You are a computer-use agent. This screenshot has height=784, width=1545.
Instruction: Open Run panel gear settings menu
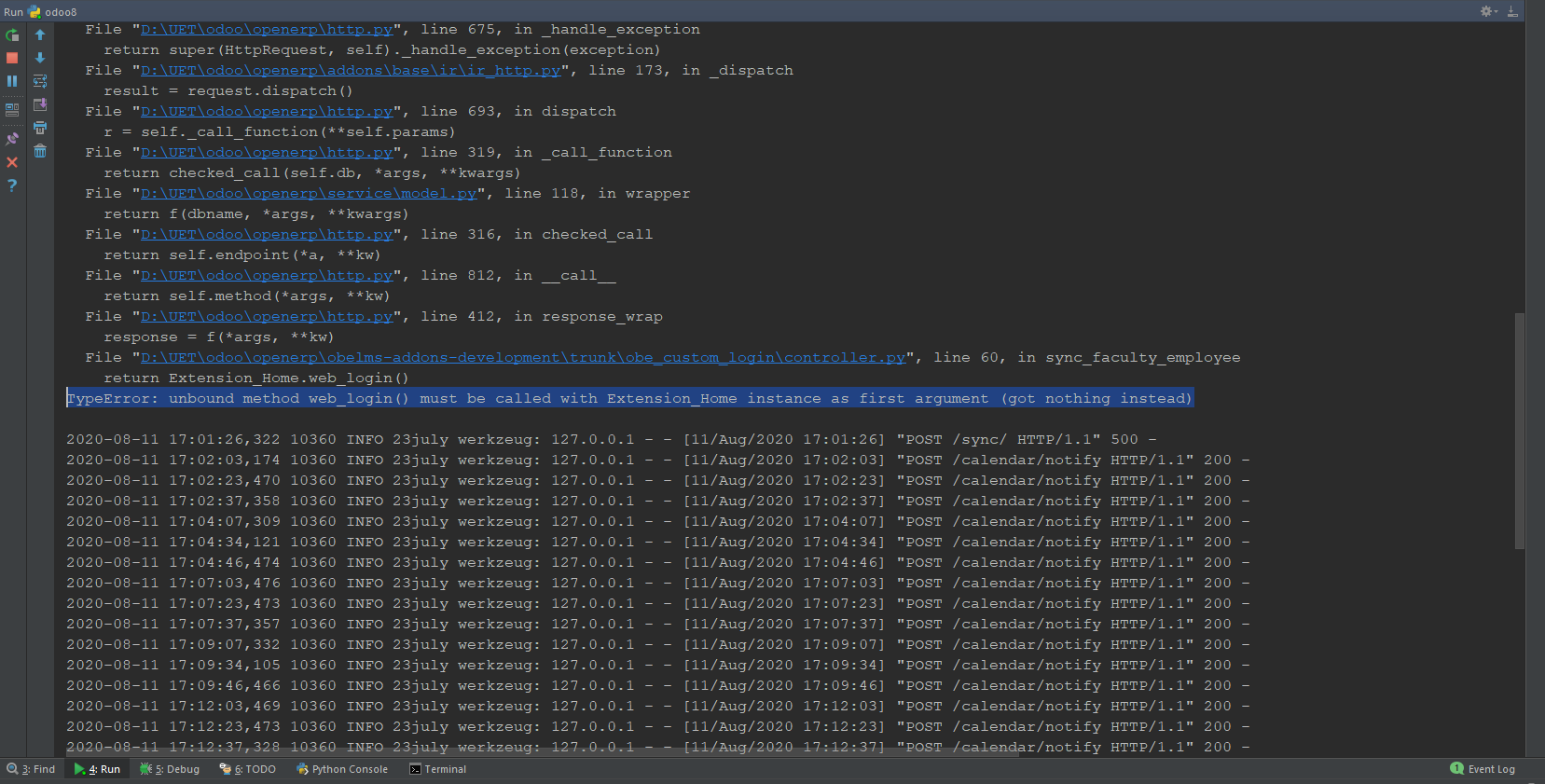tap(1488, 11)
